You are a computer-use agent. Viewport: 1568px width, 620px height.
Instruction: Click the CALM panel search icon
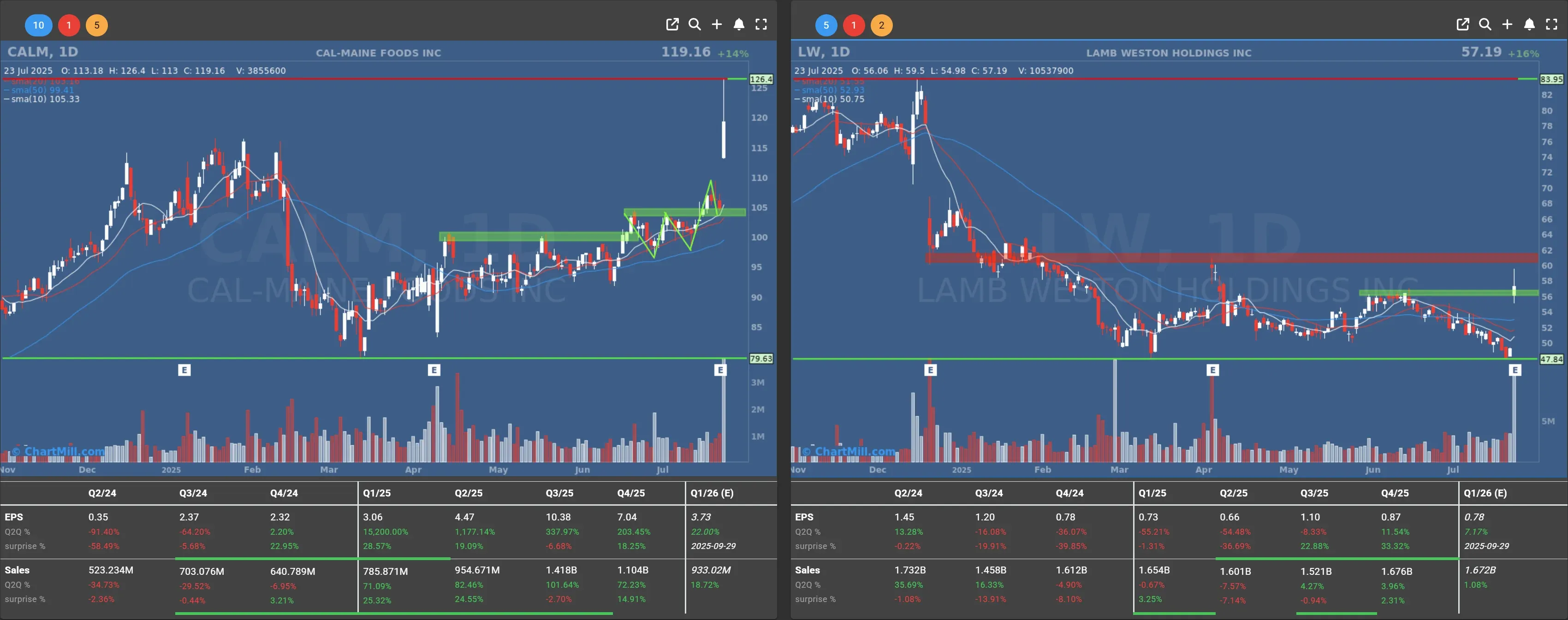(x=695, y=24)
